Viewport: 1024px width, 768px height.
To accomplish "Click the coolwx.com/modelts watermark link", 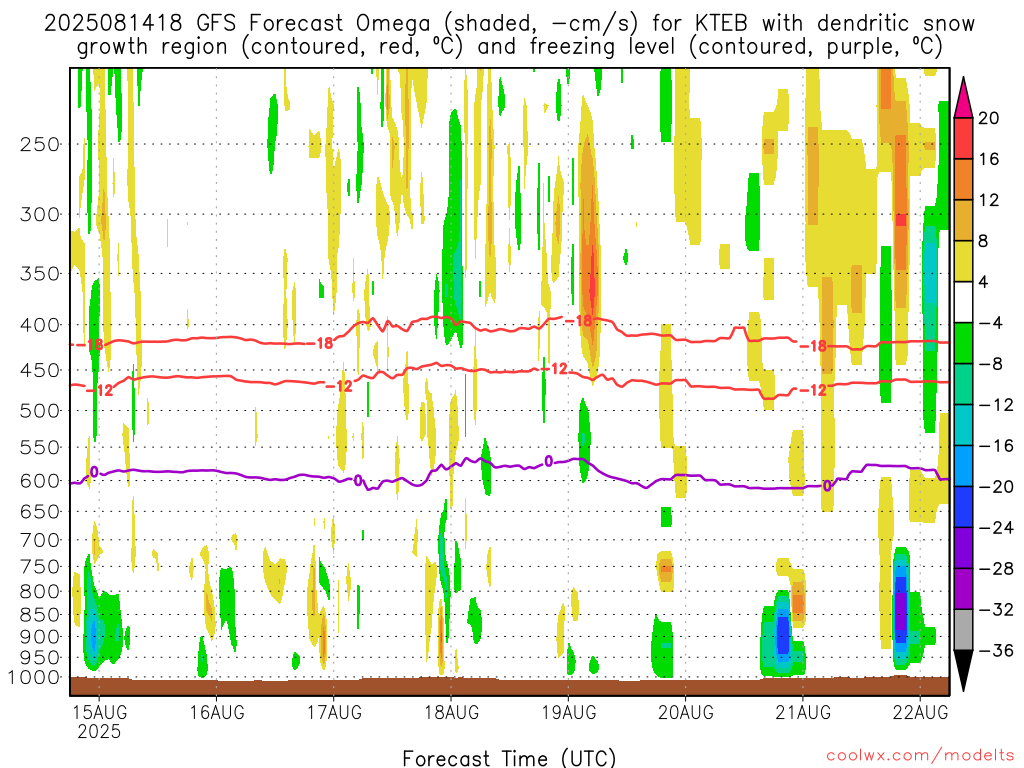I will pos(920,756).
